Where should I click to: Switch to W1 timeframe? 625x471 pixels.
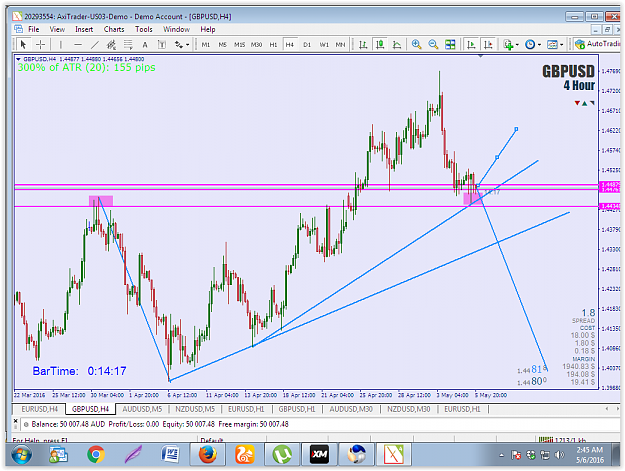[x=324, y=45]
